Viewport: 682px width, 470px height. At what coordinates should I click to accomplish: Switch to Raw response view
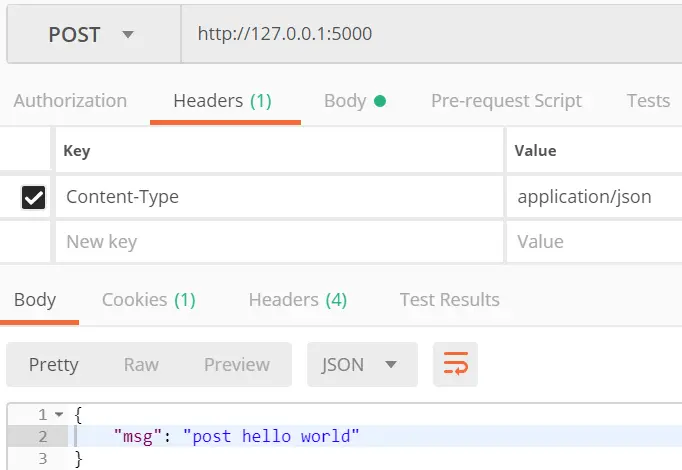click(x=141, y=364)
